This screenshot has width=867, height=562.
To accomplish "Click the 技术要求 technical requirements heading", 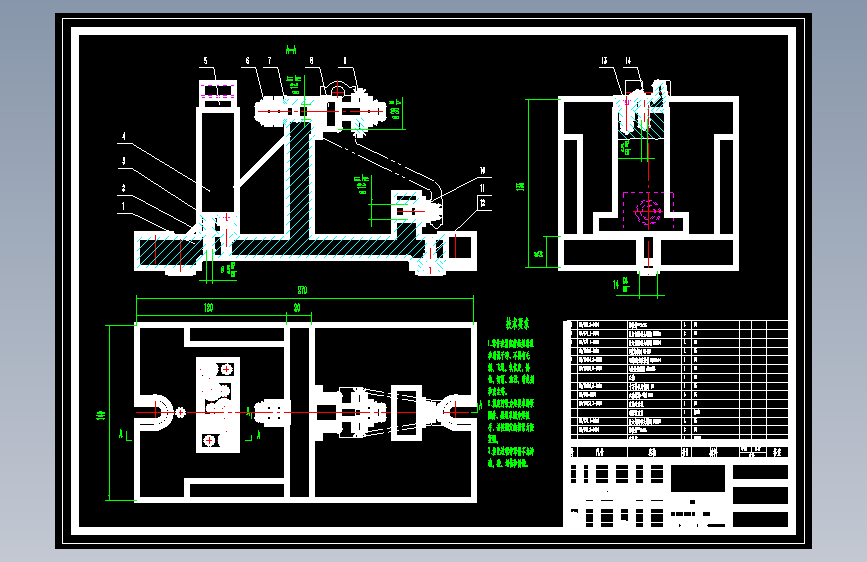I will pyautogui.click(x=518, y=324).
